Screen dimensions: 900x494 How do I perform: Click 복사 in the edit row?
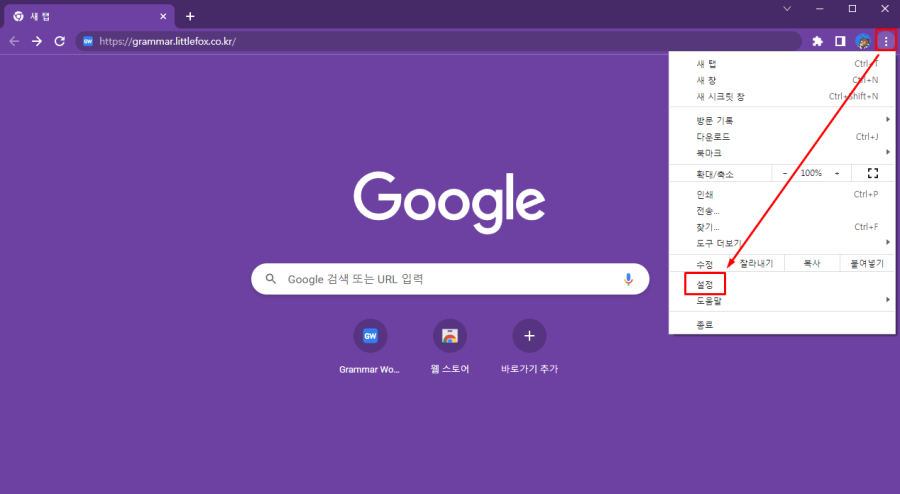(812, 263)
